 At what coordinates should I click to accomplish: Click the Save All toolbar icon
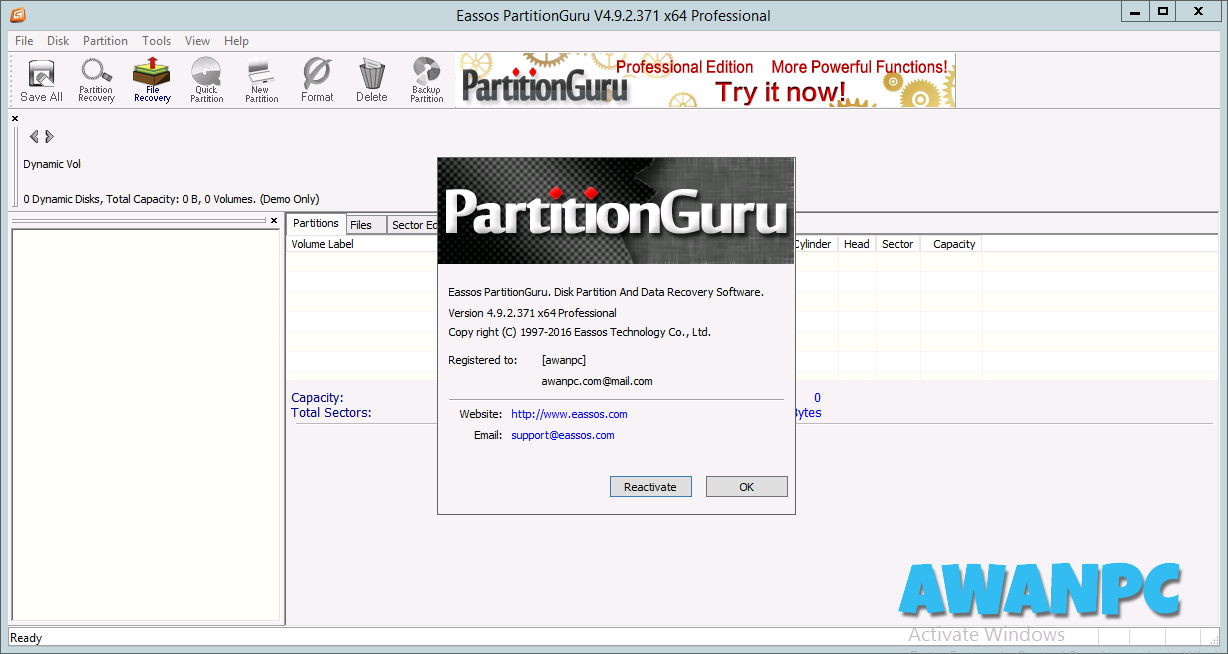click(x=41, y=80)
